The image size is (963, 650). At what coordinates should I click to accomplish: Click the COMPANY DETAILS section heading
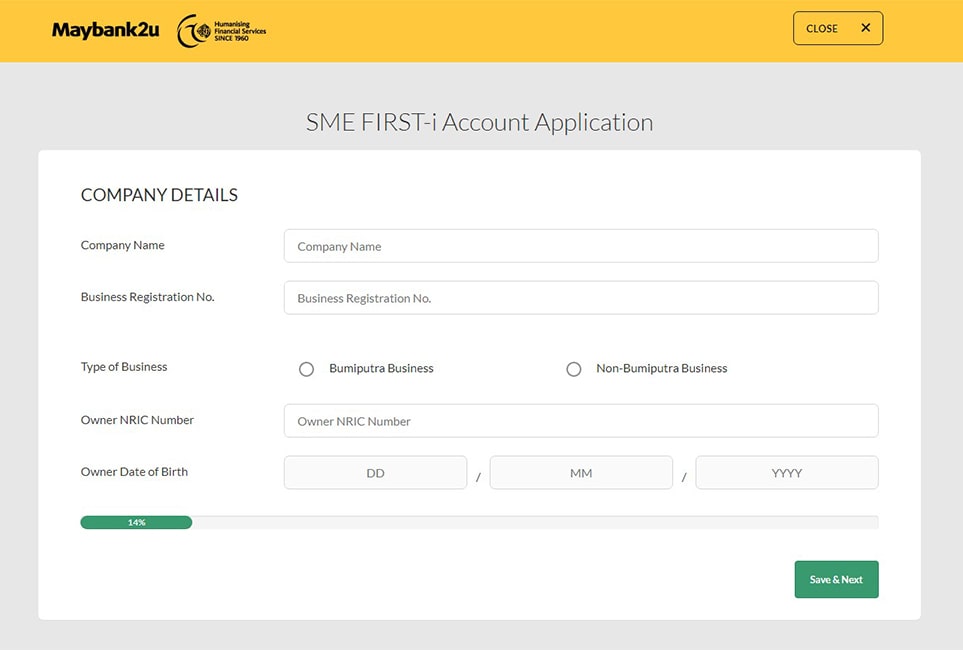(159, 195)
